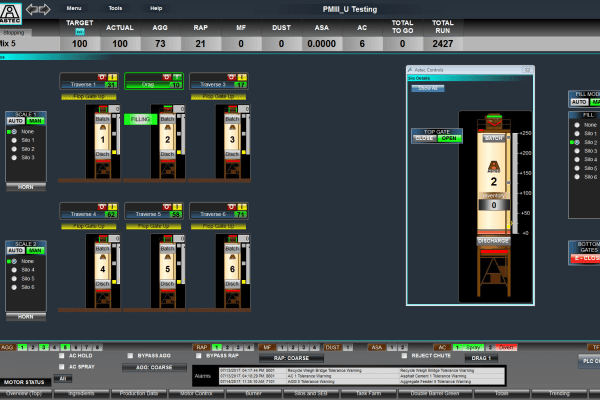Click the large silo 2 graphic in Silo Details
This screenshot has height=400, width=600.
point(494,205)
